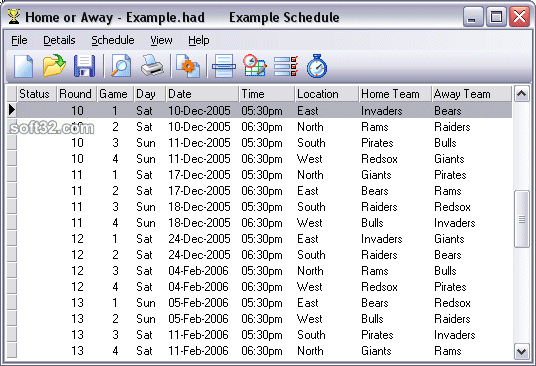
Task: Select row marker for Invaders vs Bears
Action: coord(12,110)
